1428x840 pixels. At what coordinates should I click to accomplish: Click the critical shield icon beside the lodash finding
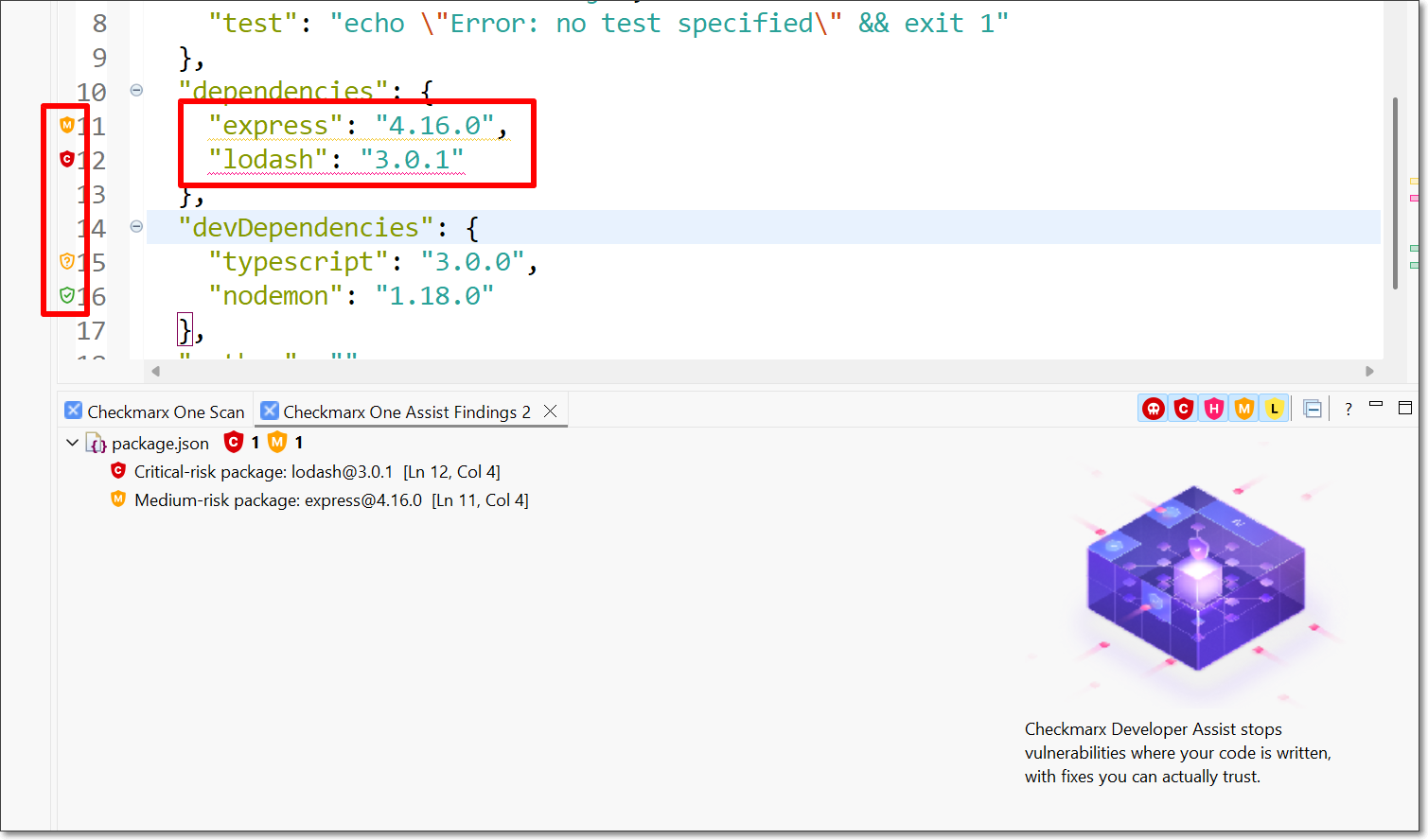(118, 470)
